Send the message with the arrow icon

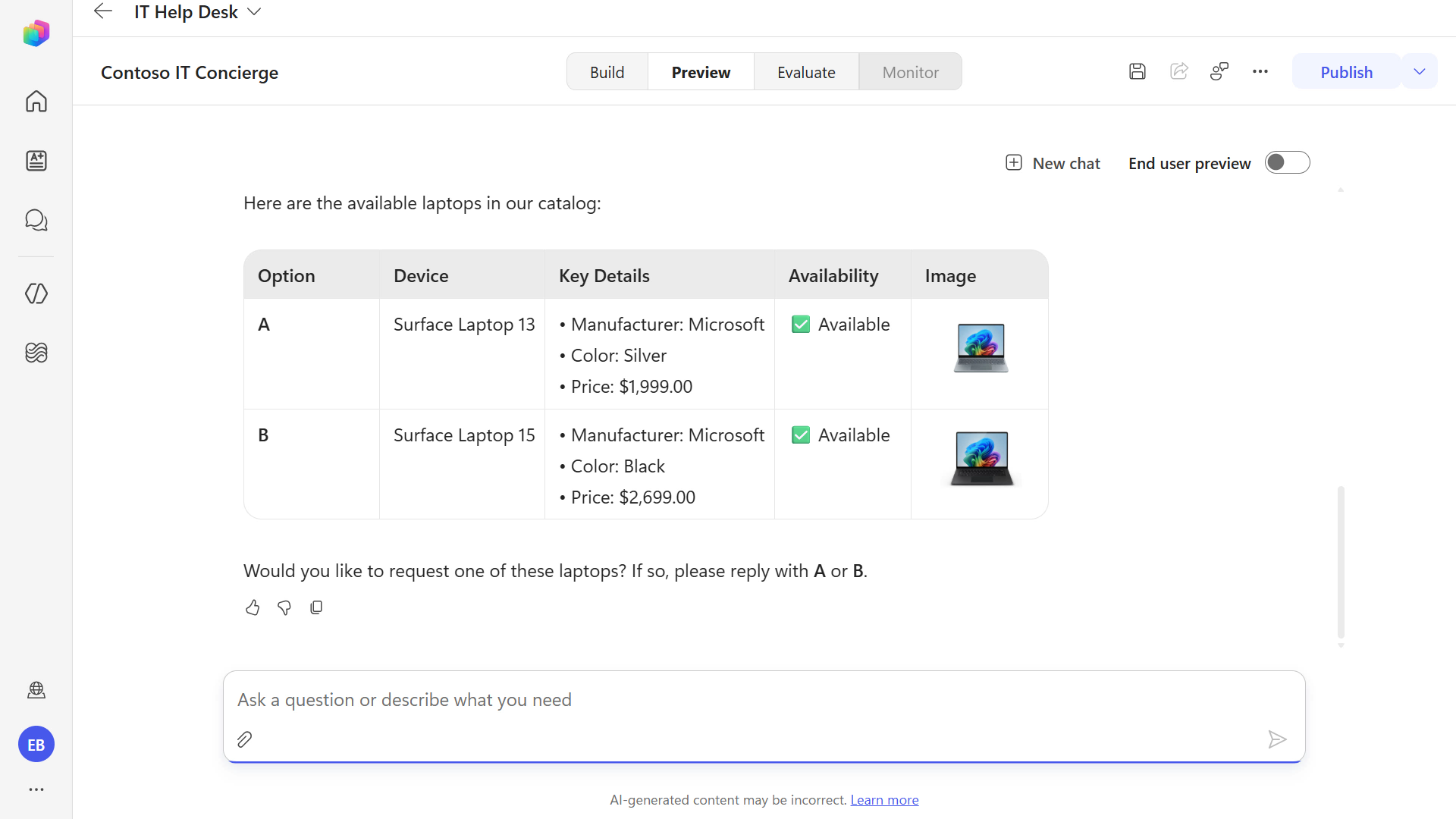[x=1277, y=739]
